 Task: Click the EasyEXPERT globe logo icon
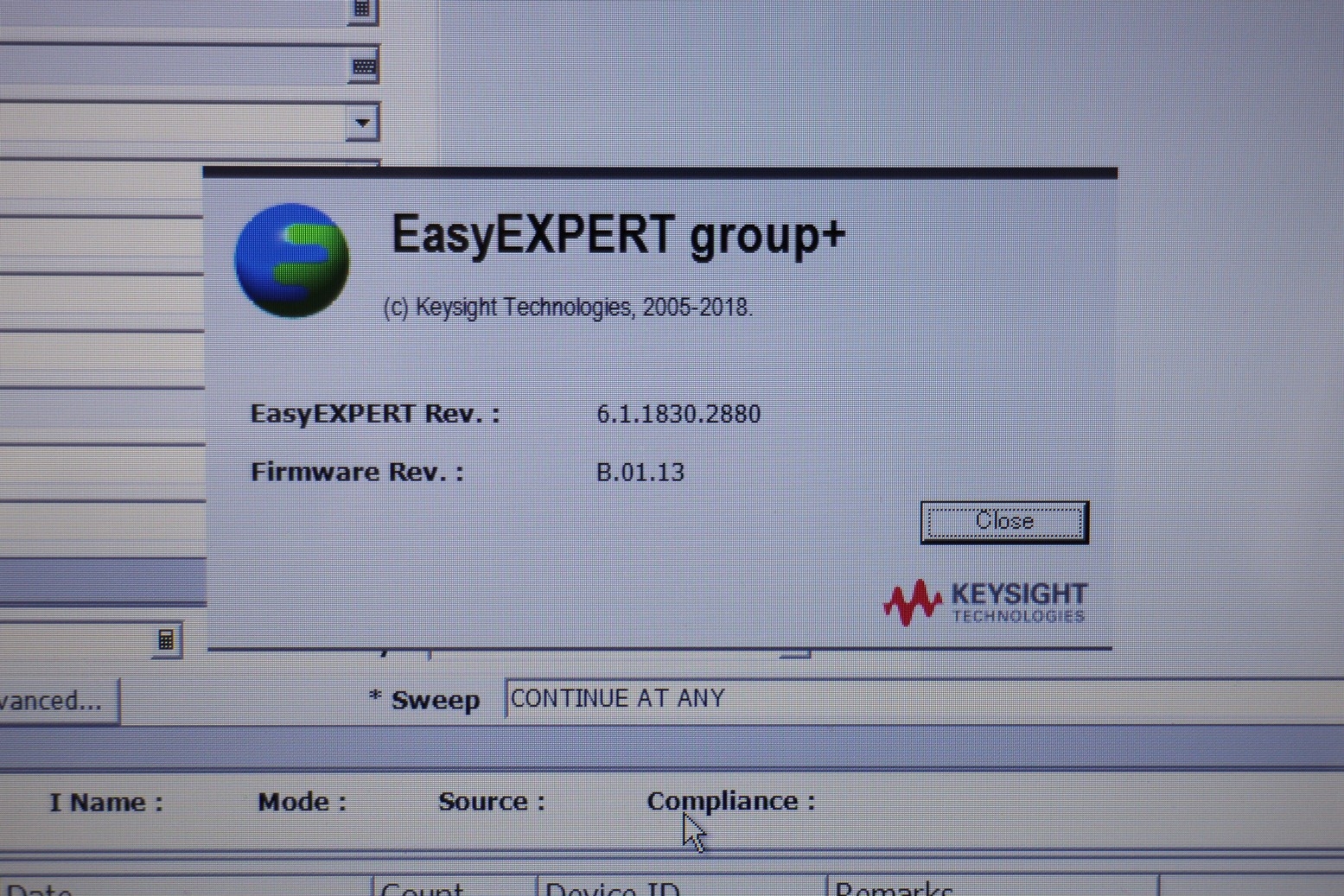(292, 260)
